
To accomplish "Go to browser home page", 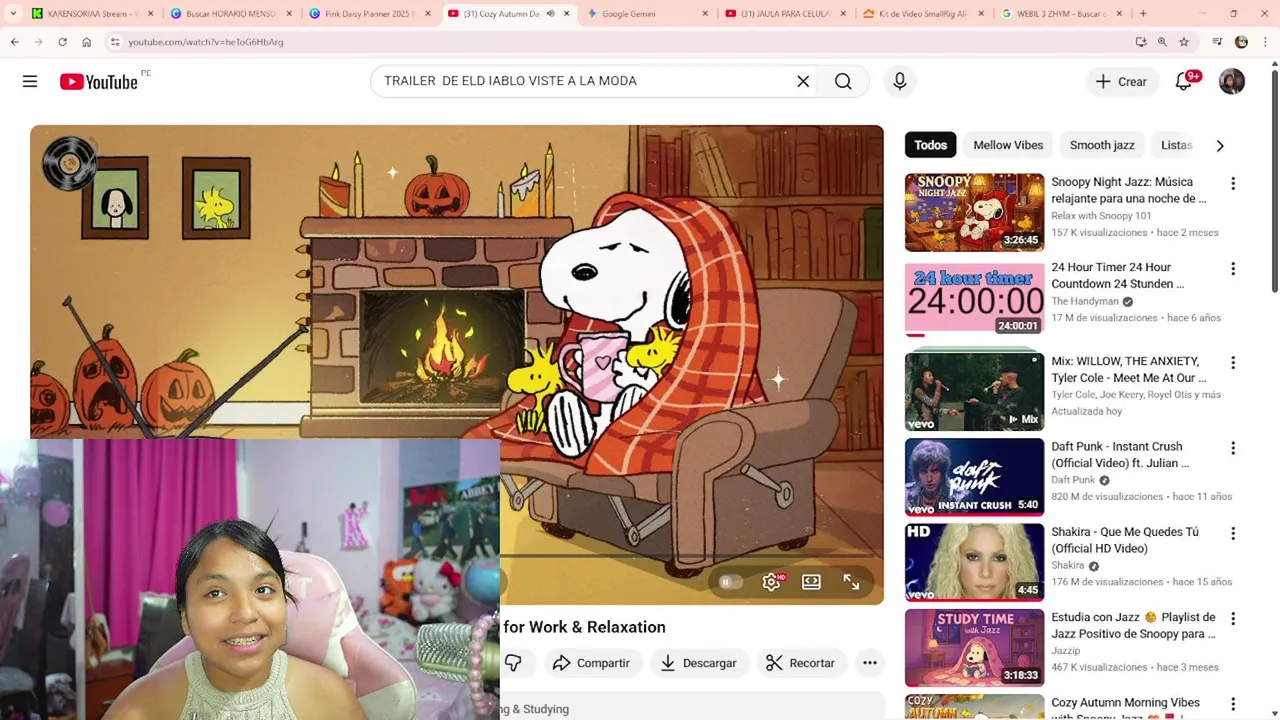I will [87, 42].
